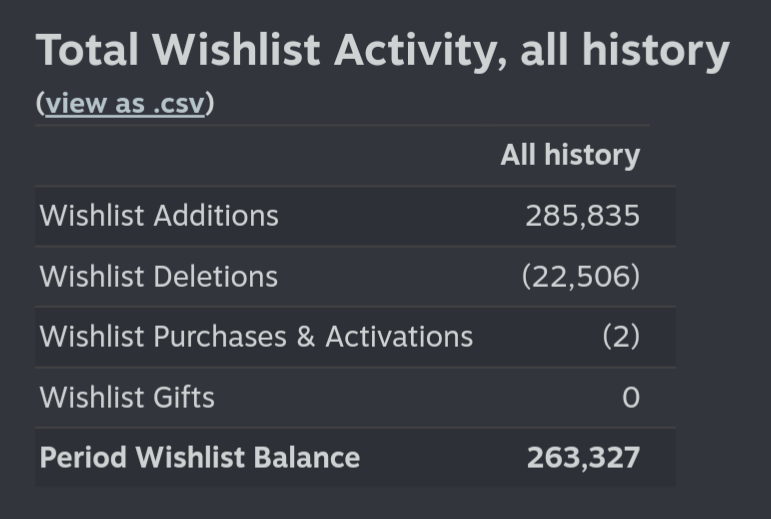Open the "view as .csv" link
Image resolution: width=771 pixels, height=519 pixels.
pyautogui.click(x=125, y=103)
